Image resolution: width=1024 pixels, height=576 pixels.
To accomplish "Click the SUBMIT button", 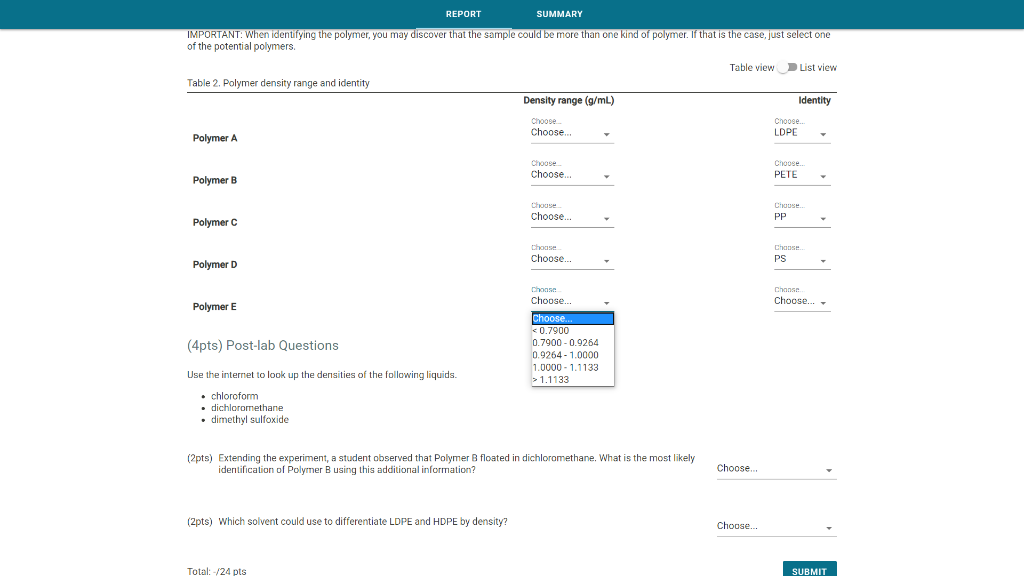I will point(809,569).
